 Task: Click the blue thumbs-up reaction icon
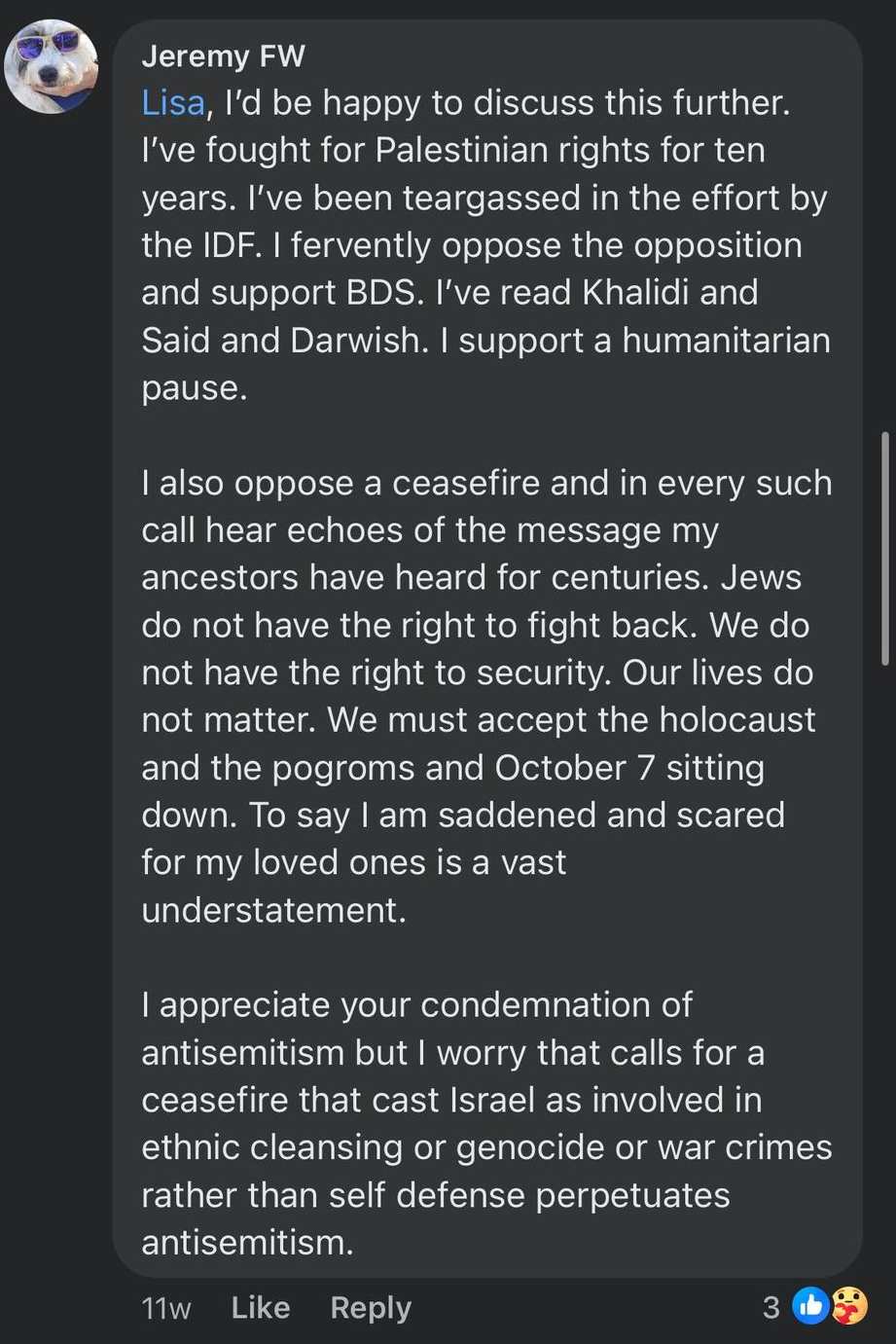[808, 1307]
